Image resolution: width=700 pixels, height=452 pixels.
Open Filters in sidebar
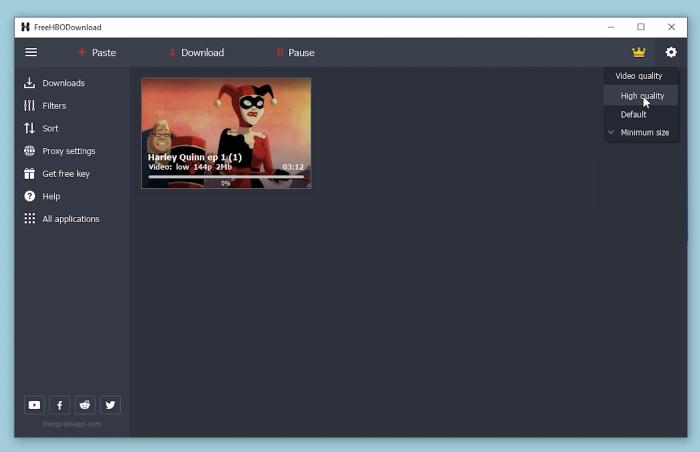point(45,106)
